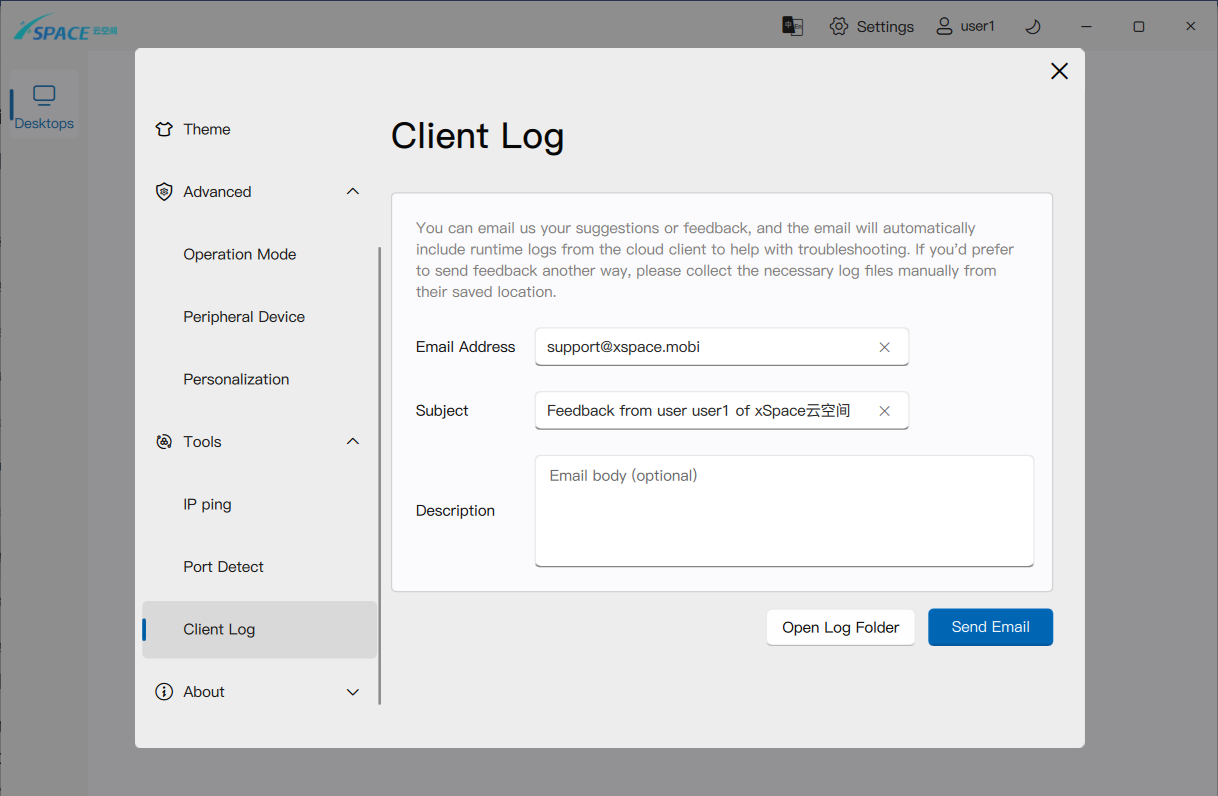Click the Open Log Folder button
This screenshot has height=796, width=1218.
(840, 627)
